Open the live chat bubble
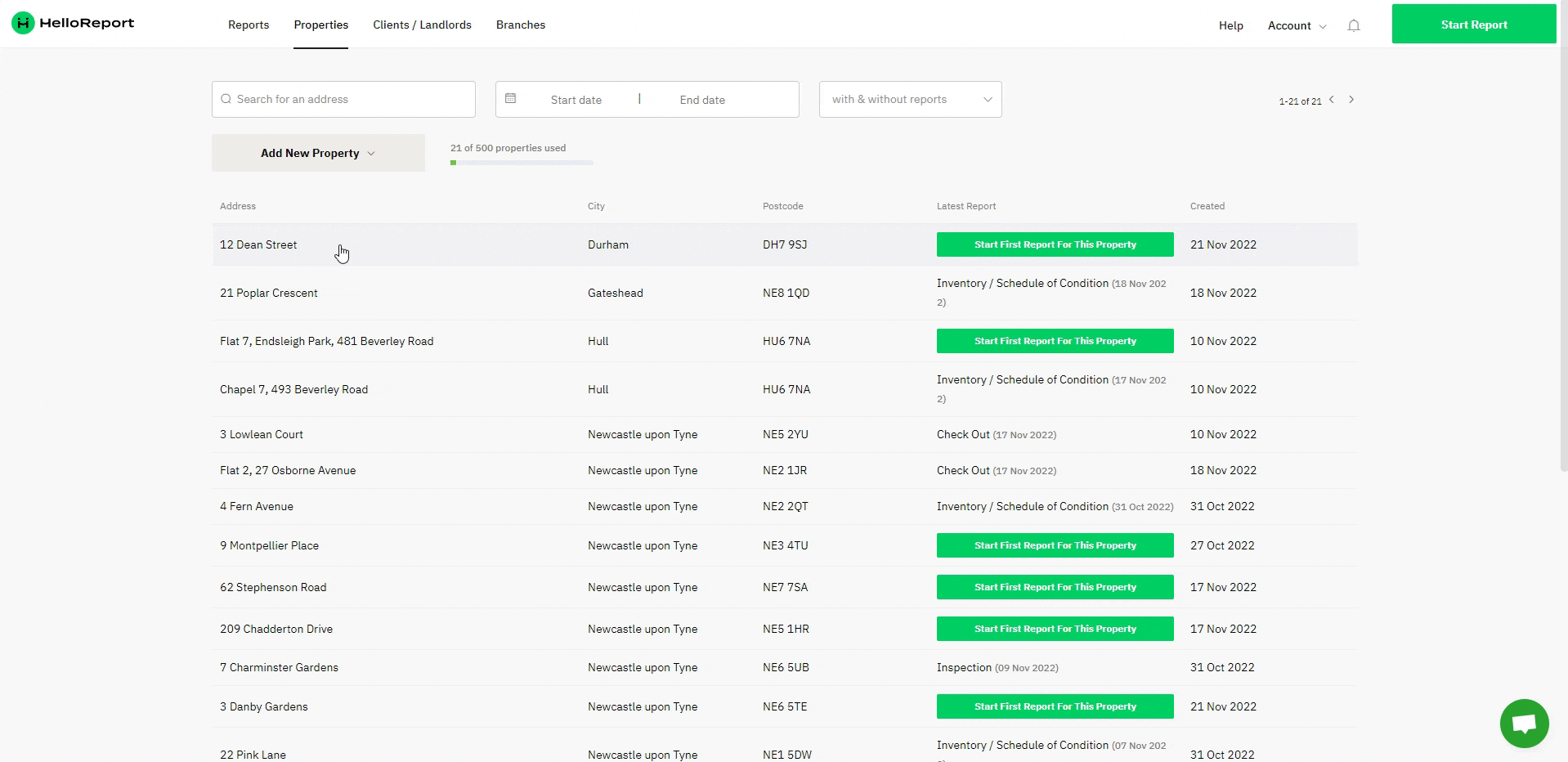The image size is (1568, 762). pyautogui.click(x=1524, y=724)
